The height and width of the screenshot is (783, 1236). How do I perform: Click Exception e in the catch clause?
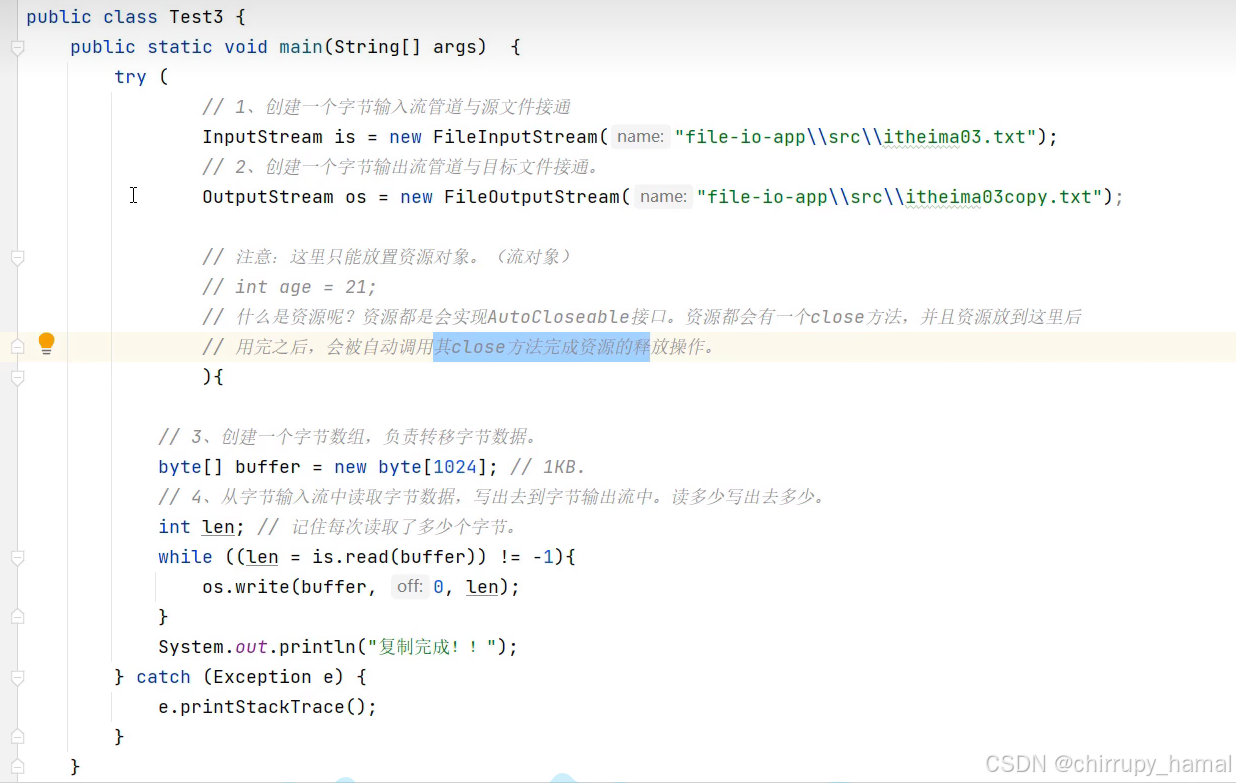pyautogui.click(x=274, y=677)
